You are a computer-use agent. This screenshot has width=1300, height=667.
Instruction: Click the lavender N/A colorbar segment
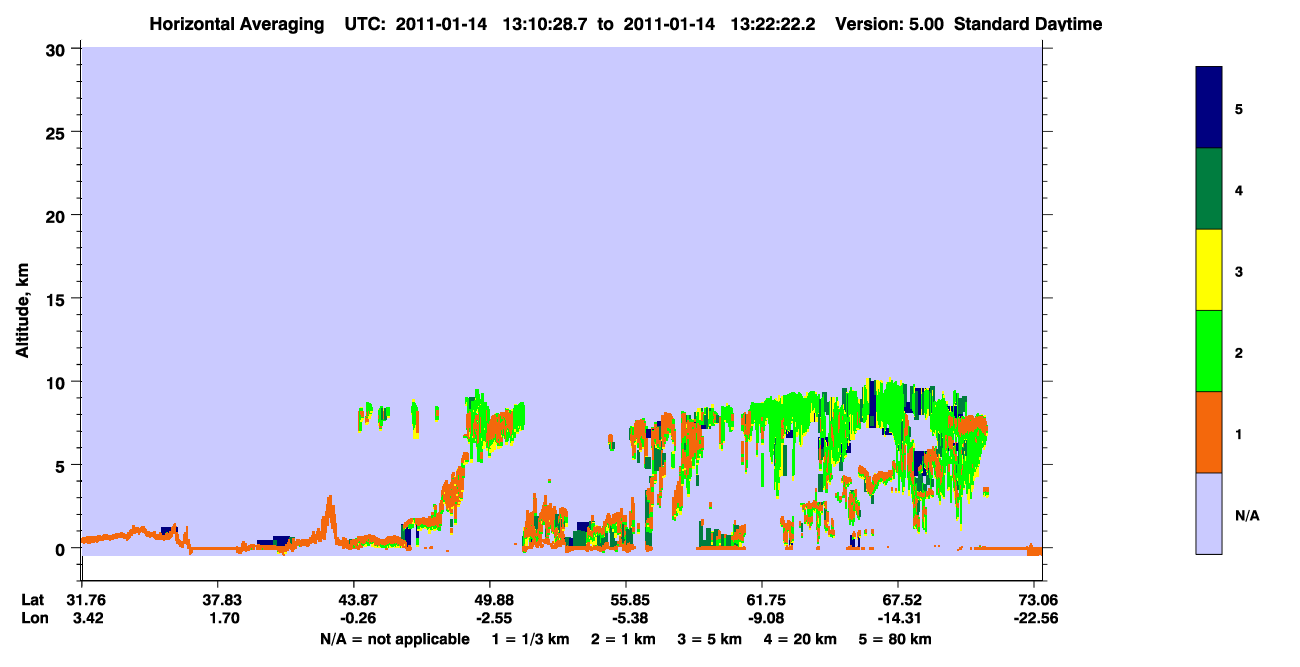tap(1209, 513)
